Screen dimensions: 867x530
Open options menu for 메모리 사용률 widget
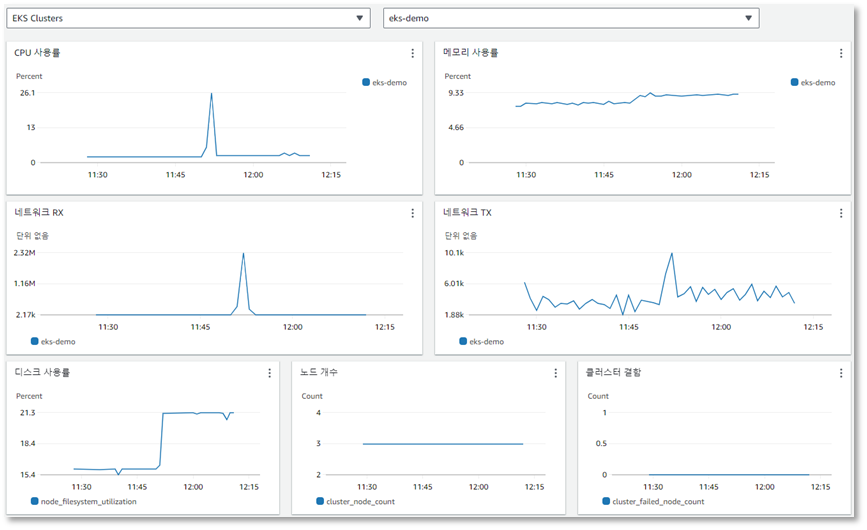[x=841, y=53]
